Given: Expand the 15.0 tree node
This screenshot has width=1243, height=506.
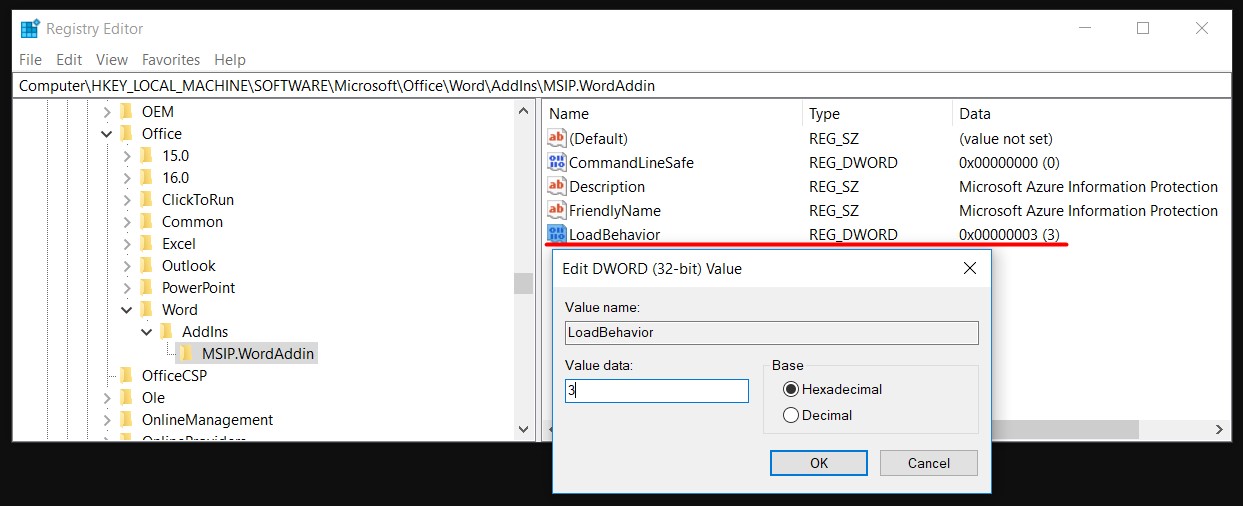Looking at the screenshot, I should [x=126, y=156].
